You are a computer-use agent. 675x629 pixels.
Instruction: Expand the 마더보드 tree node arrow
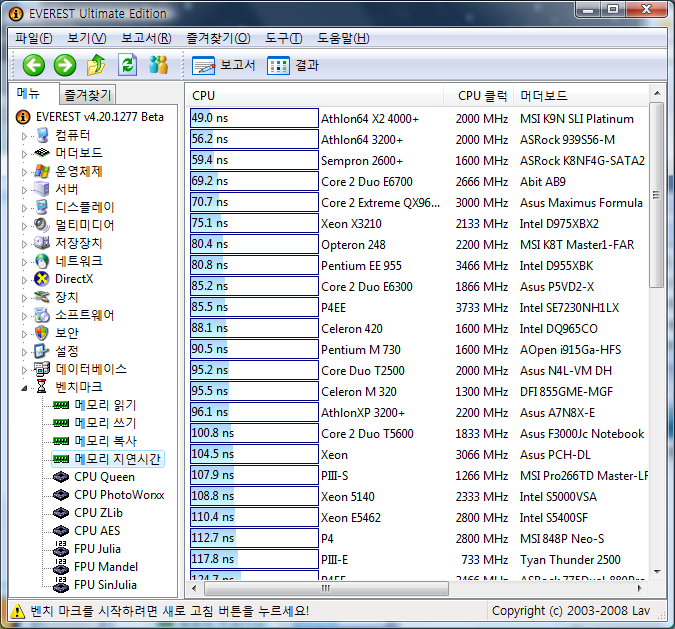(x=24, y=154)
